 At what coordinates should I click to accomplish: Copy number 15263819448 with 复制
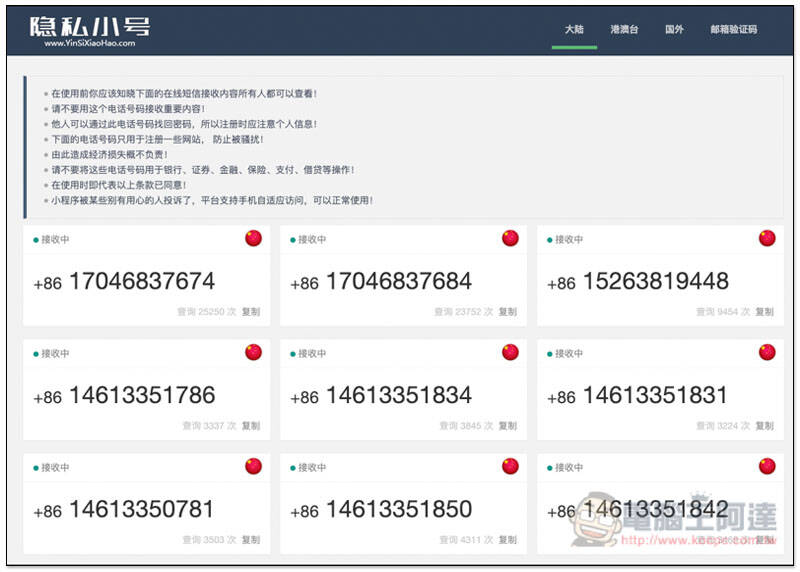click(764, 312)
